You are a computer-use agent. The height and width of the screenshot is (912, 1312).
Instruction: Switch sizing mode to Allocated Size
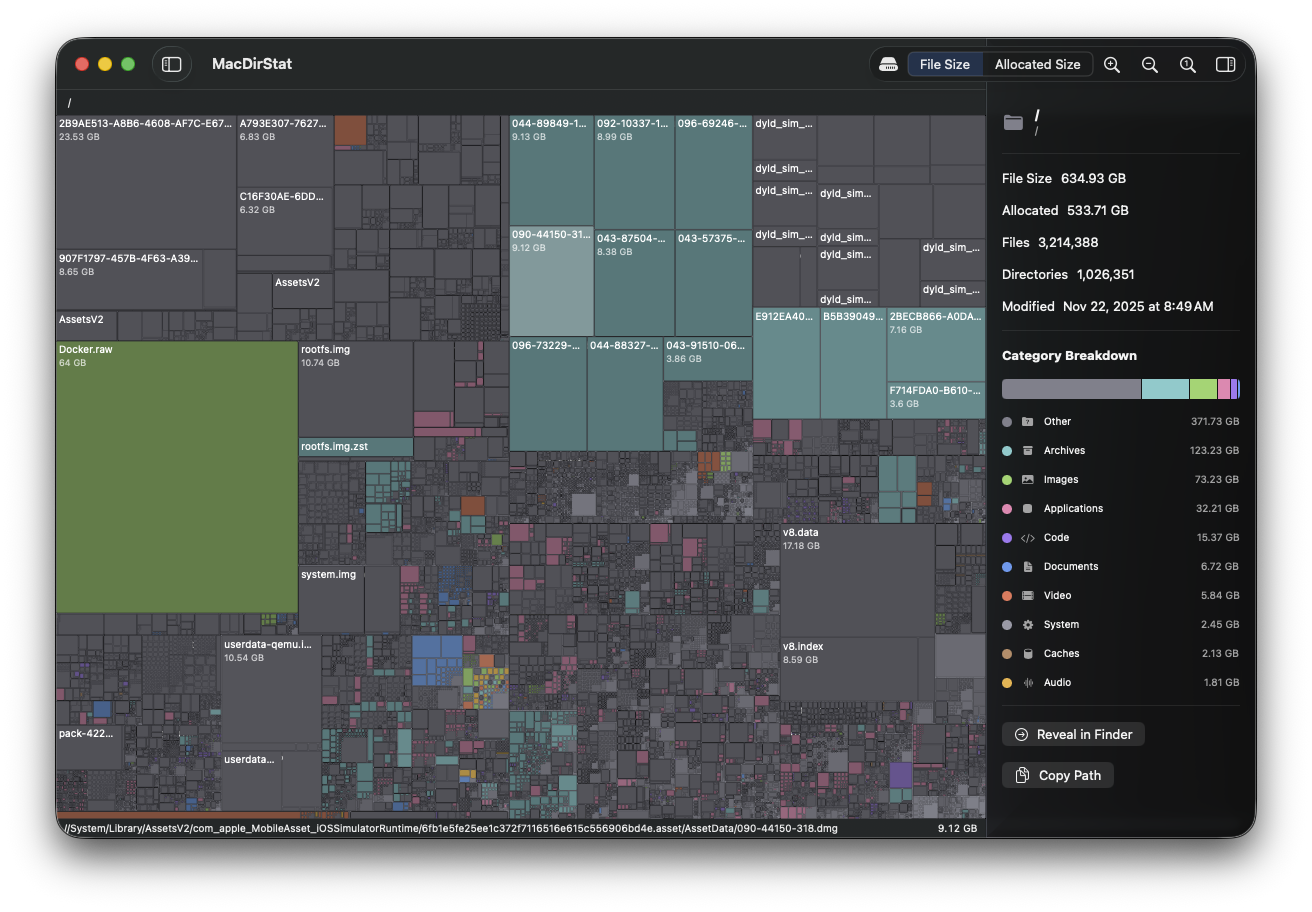pos(1037,64)
